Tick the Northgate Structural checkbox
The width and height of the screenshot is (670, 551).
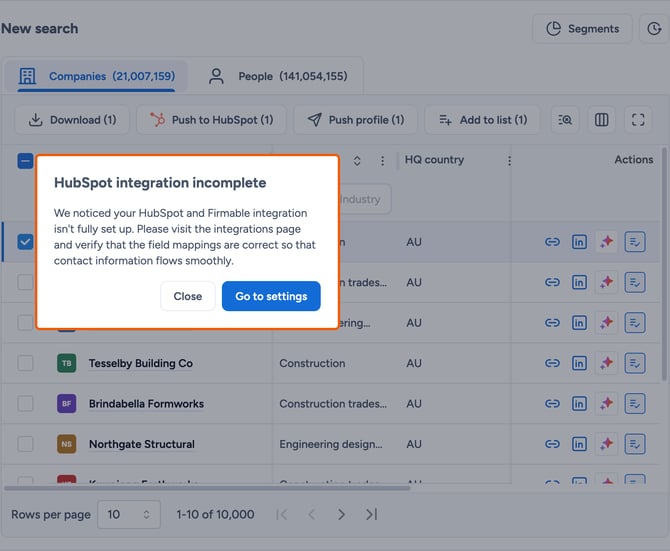click(x=25, y=444)
